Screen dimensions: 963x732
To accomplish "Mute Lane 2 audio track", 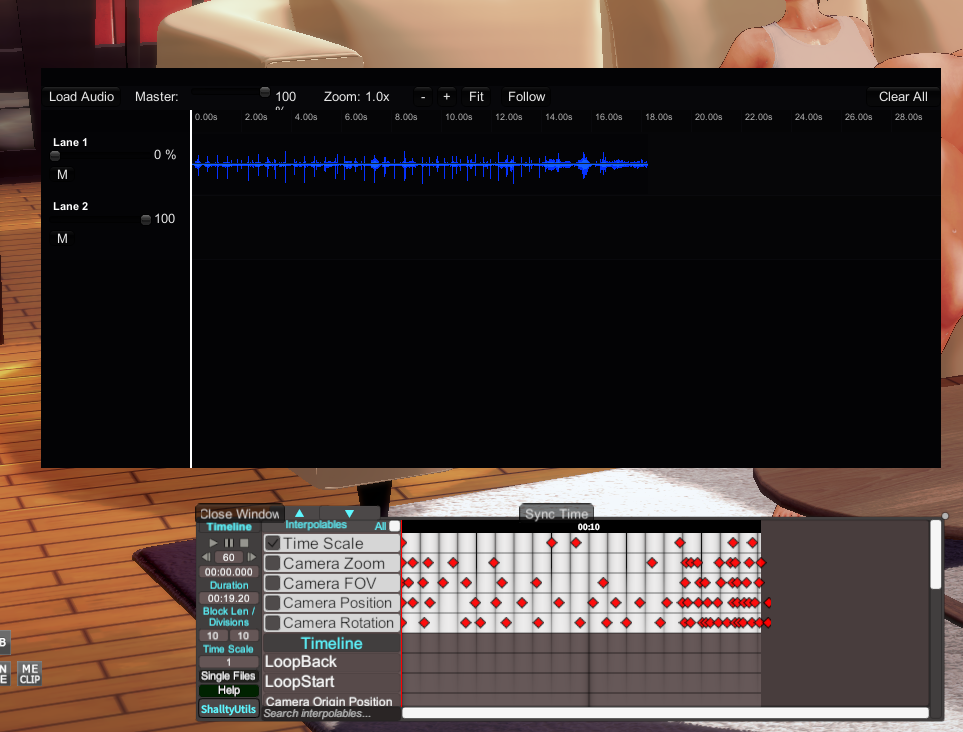I will (62, 239).
